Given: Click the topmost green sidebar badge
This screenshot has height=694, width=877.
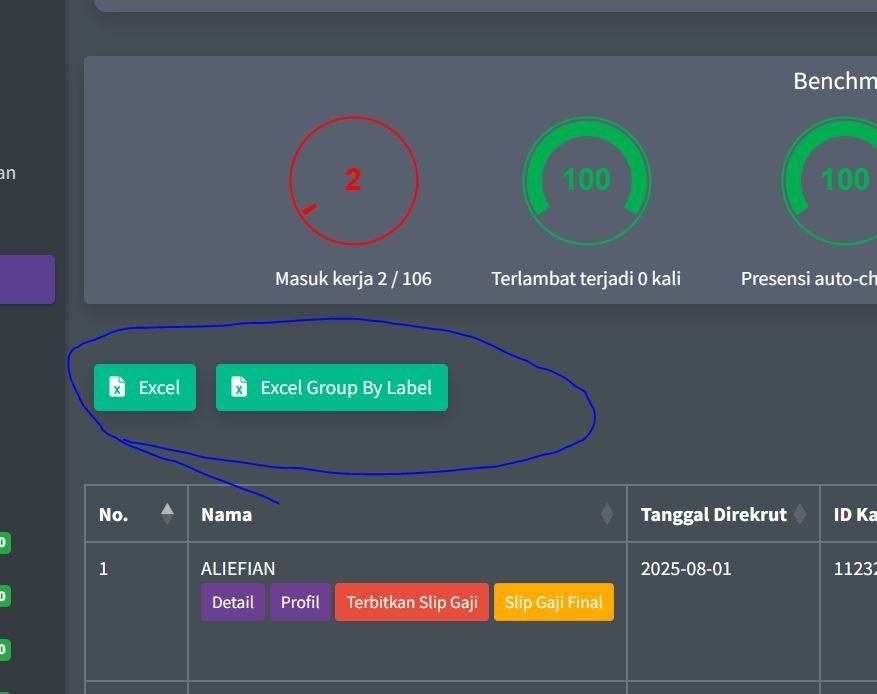Looking at the screenshot, I should [x=3, y=544].
